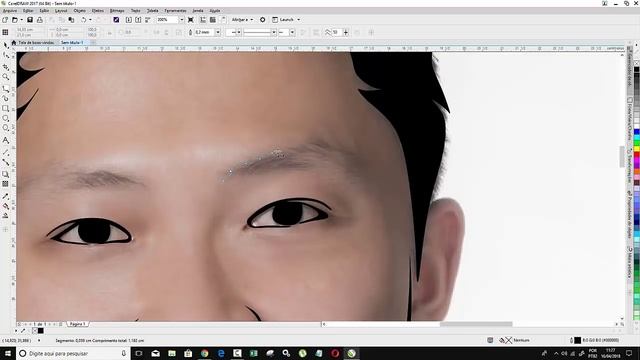Open the Arquivo menu
Viewport: 640px width, 360px height.
(x=10, y=11)
